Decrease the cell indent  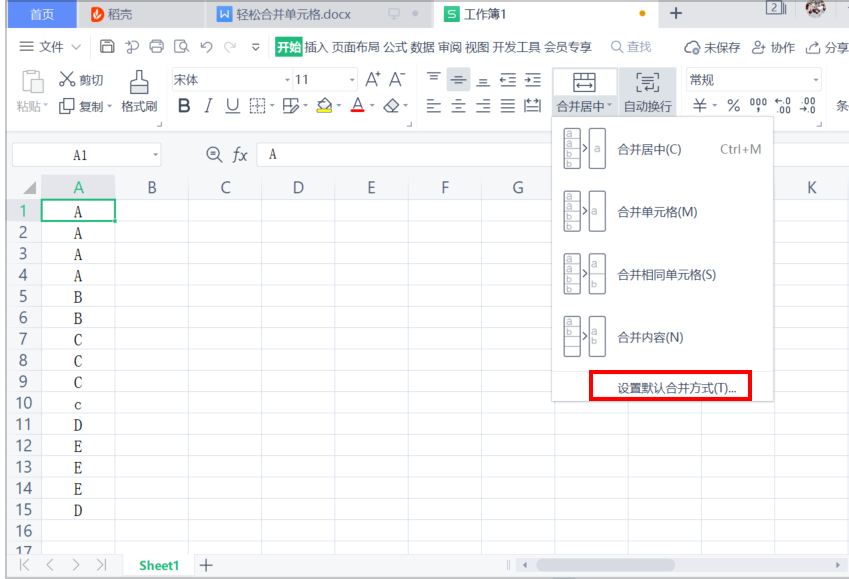point(508,80)
